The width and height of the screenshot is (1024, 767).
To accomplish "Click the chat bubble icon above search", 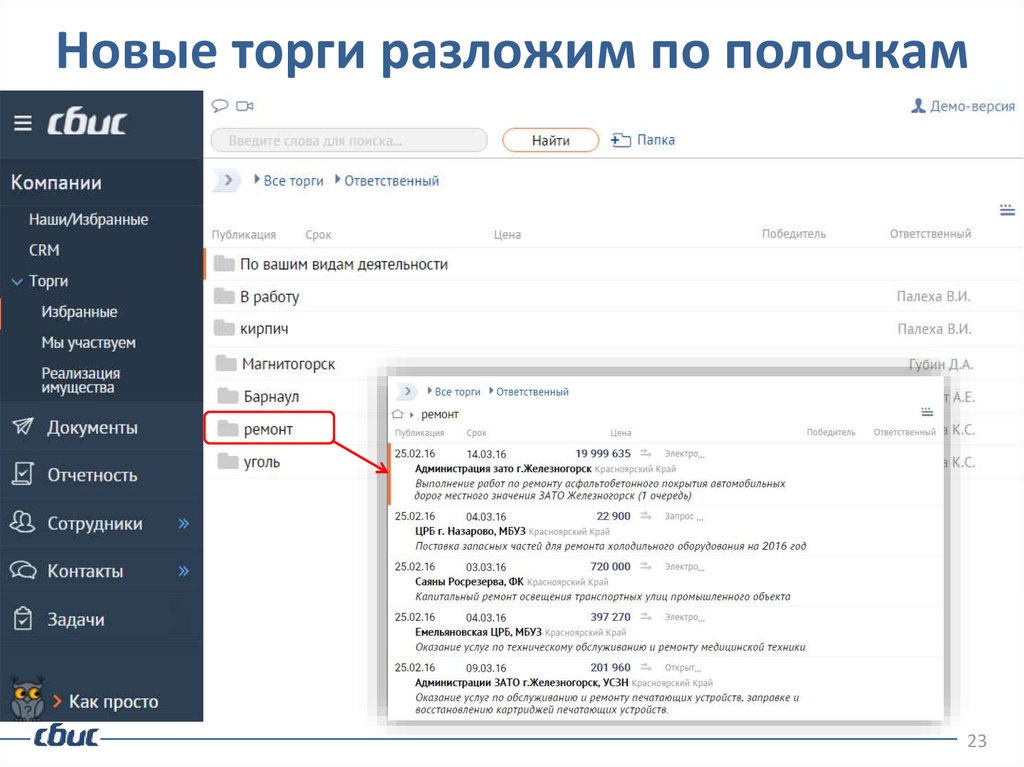I will click(x=220, y=106).
